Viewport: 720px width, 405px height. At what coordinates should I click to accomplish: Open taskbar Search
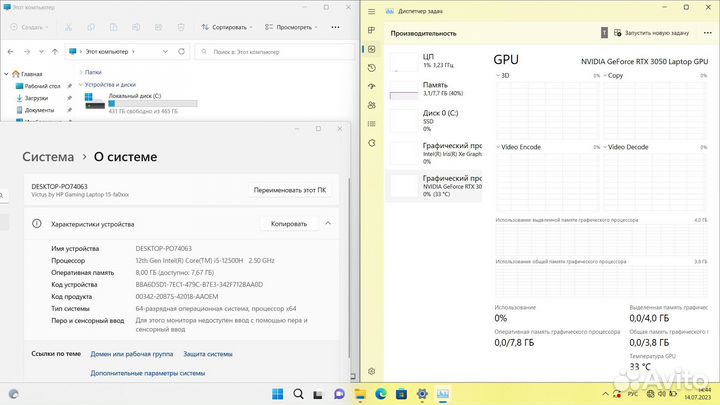298,394
